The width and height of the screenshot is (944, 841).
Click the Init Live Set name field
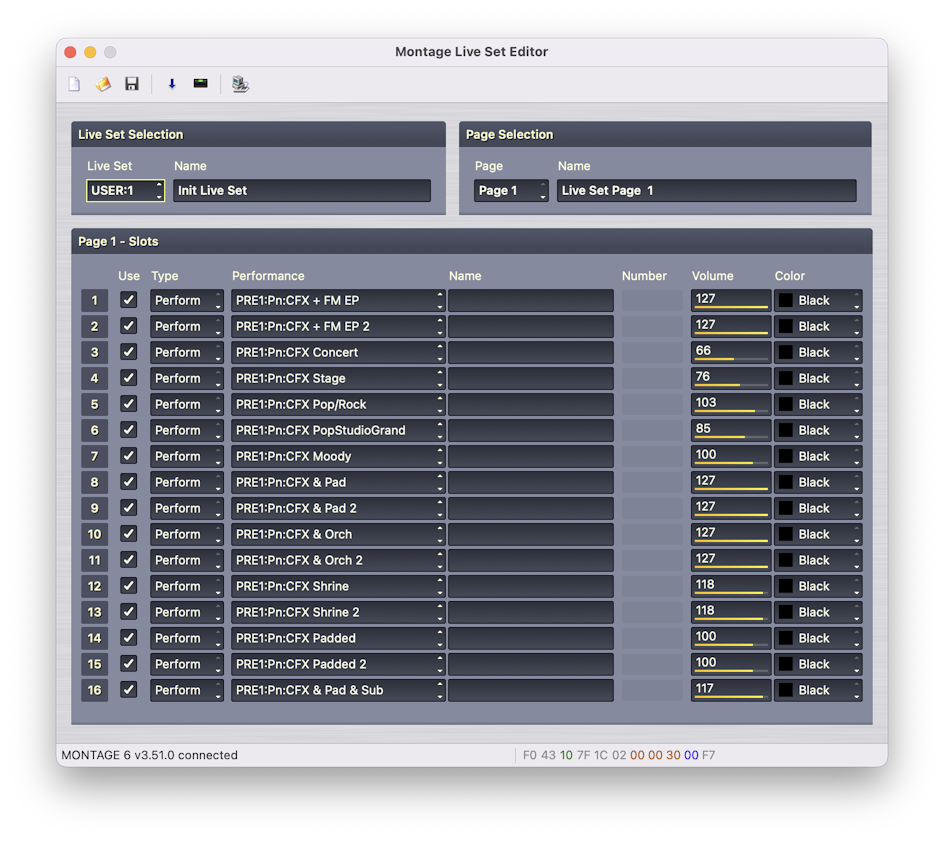click(x=302, y=191)
